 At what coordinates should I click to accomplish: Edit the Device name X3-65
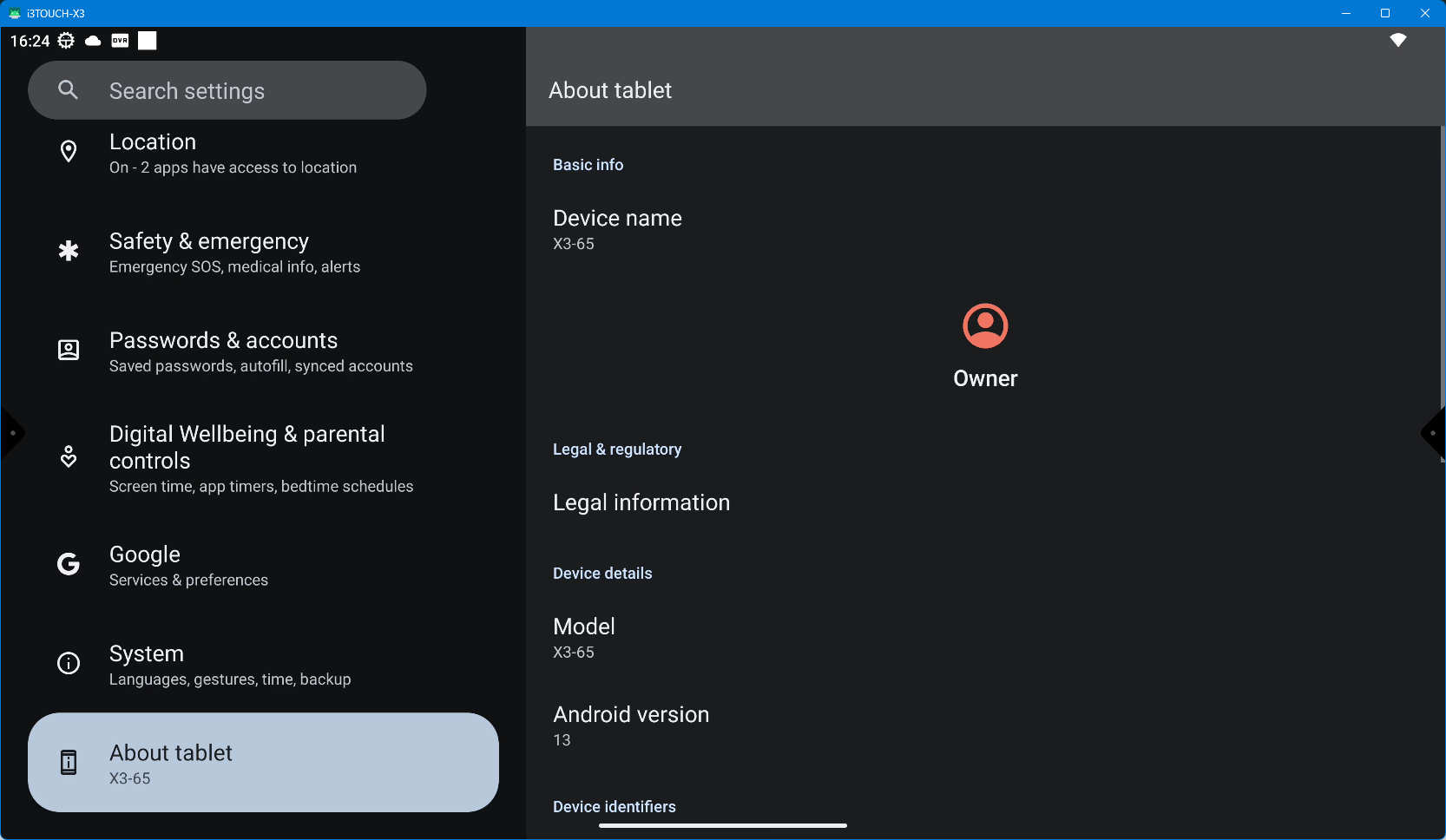point(617,230)
